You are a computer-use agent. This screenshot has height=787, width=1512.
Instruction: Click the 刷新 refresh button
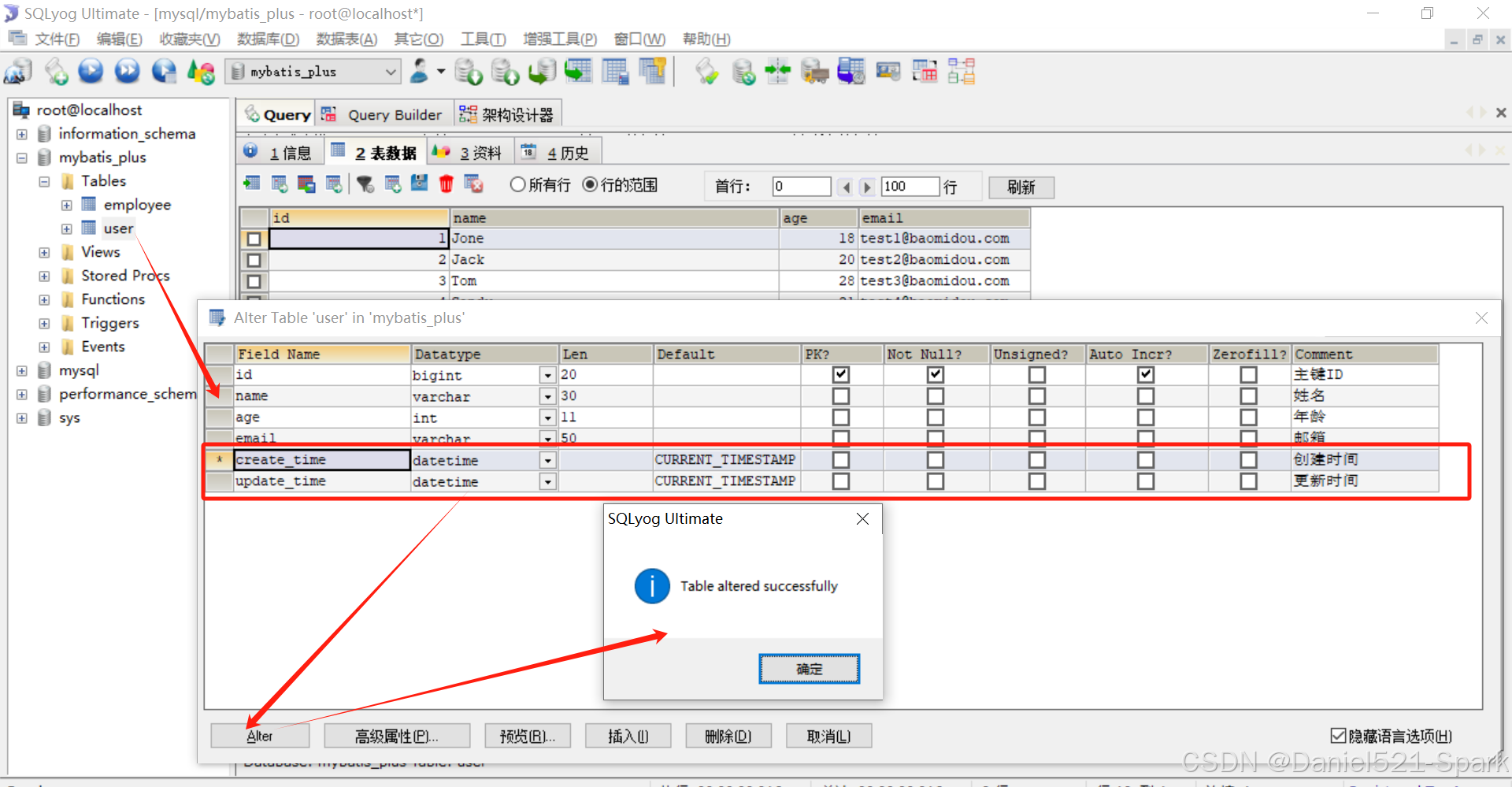click(x=1021, y=187)
